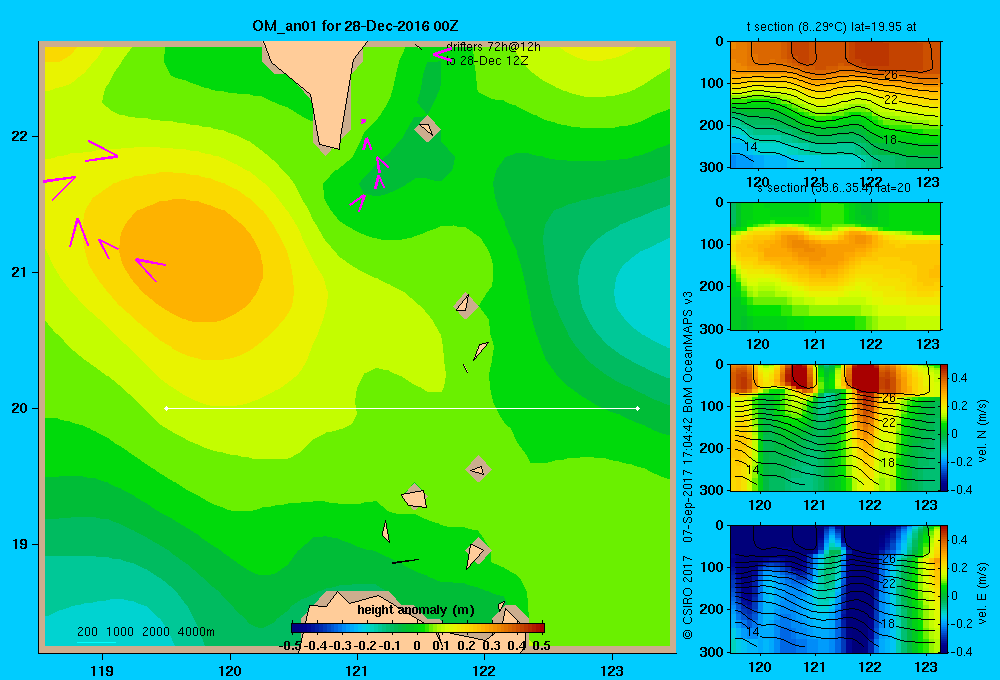Click the vel. E color scale bar
Screen dimensions: 1000x680
pyautogui.click(x=945, y=589)
